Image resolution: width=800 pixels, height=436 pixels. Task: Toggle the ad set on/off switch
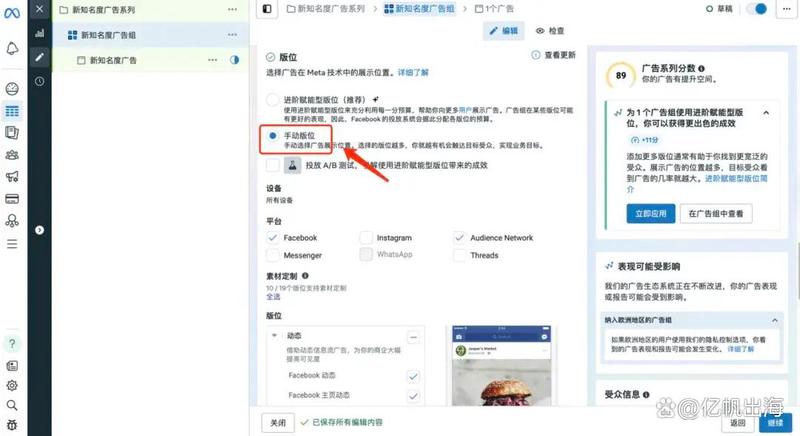pos(757,9)
